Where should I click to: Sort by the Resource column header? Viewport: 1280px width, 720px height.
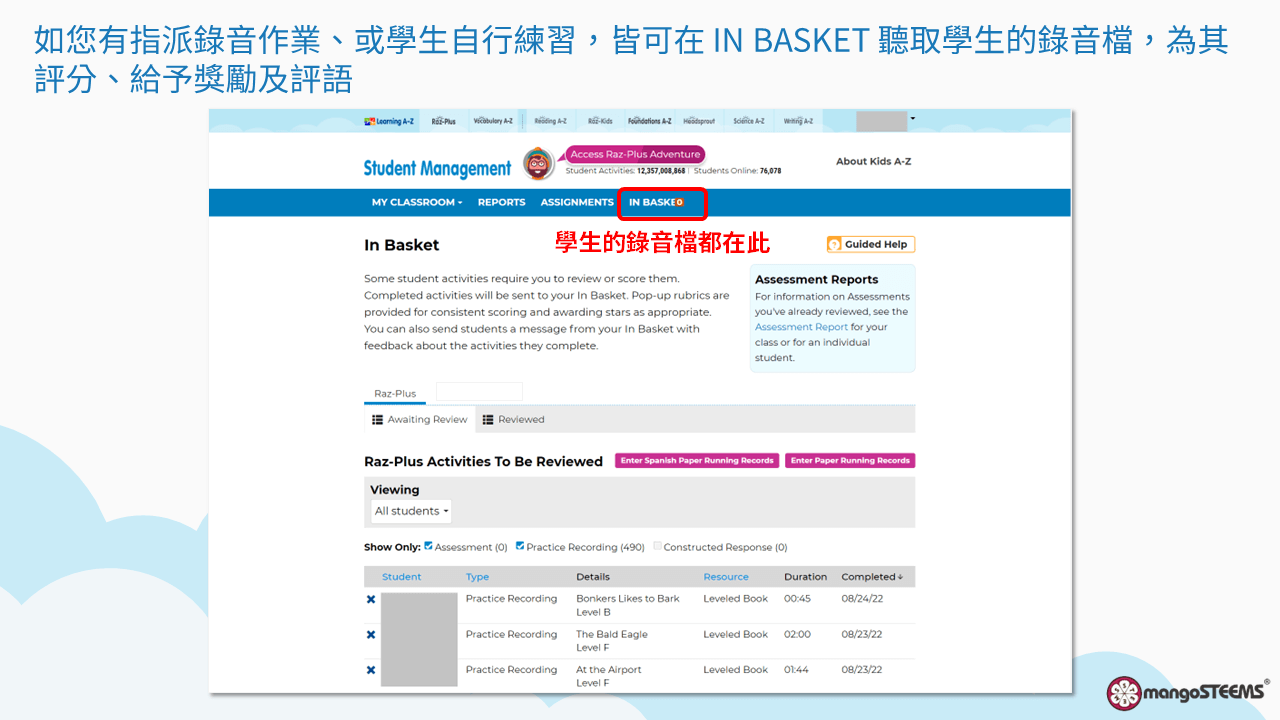click(726, 577)
